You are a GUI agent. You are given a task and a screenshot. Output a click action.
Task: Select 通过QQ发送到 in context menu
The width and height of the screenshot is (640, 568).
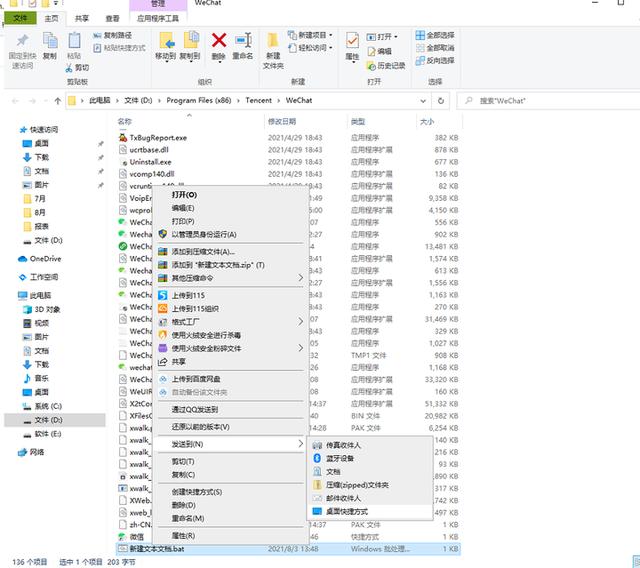tap(231, 410)
